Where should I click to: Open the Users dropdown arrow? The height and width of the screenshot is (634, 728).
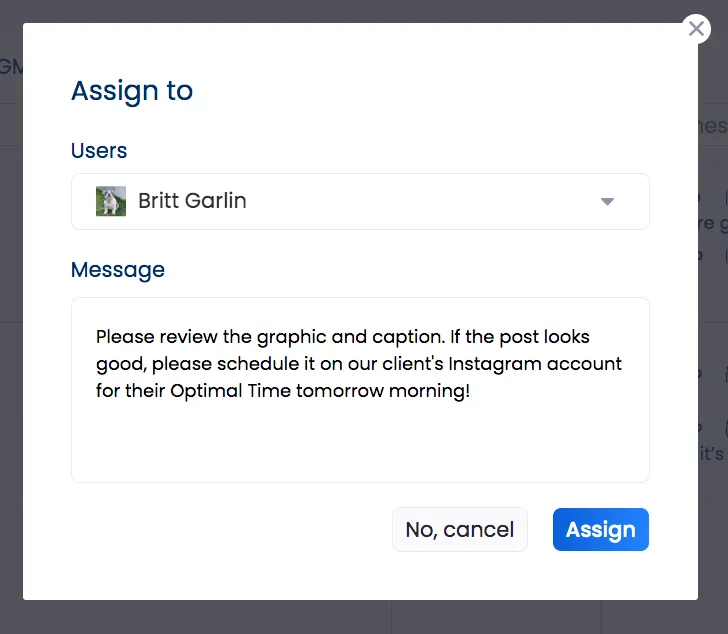point(607,201)
